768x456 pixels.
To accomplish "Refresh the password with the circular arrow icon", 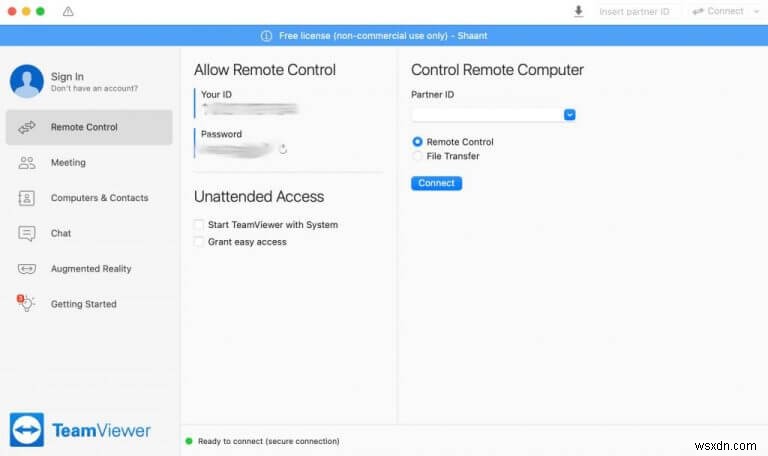I will (x=283, y=149).
